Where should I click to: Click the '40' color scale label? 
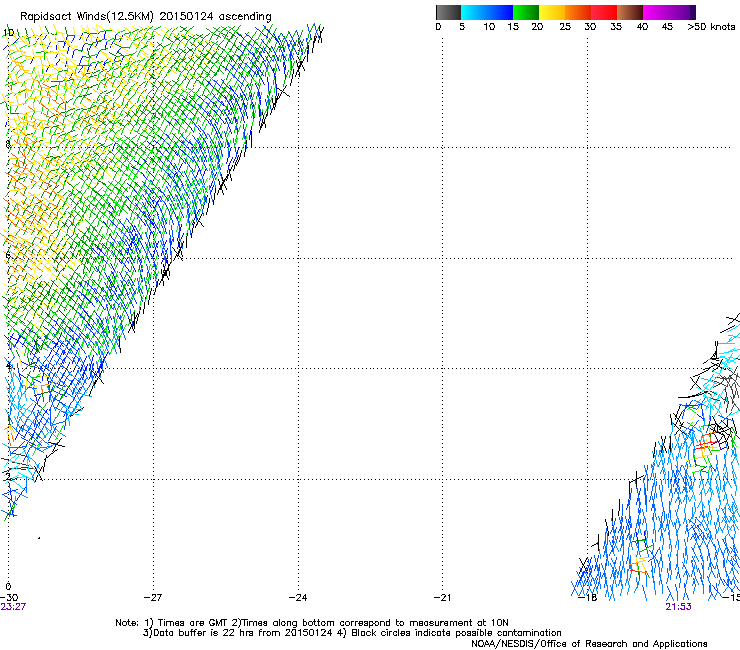642,26
